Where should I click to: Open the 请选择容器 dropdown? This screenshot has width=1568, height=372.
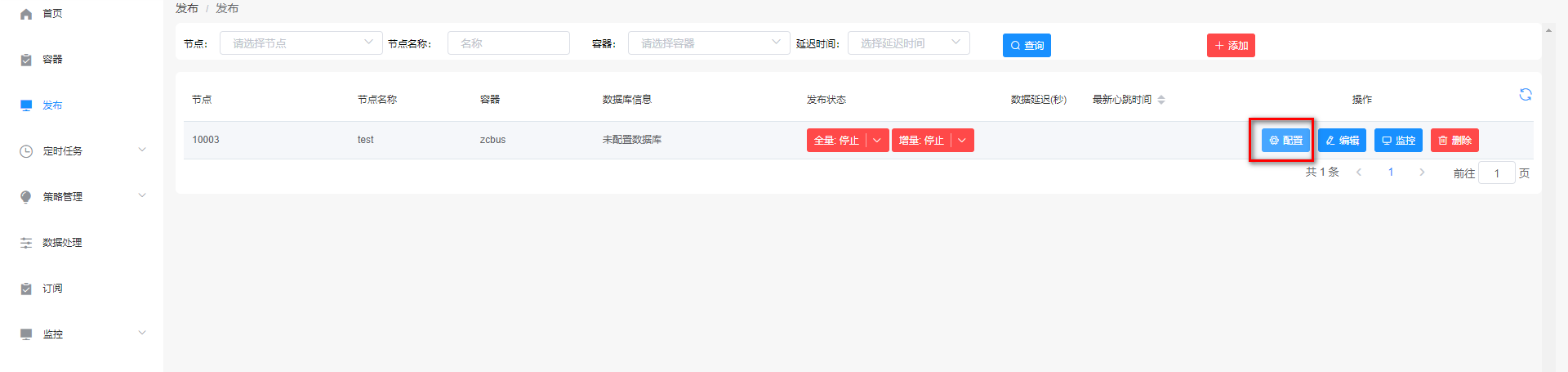click(x=708, y=43)
